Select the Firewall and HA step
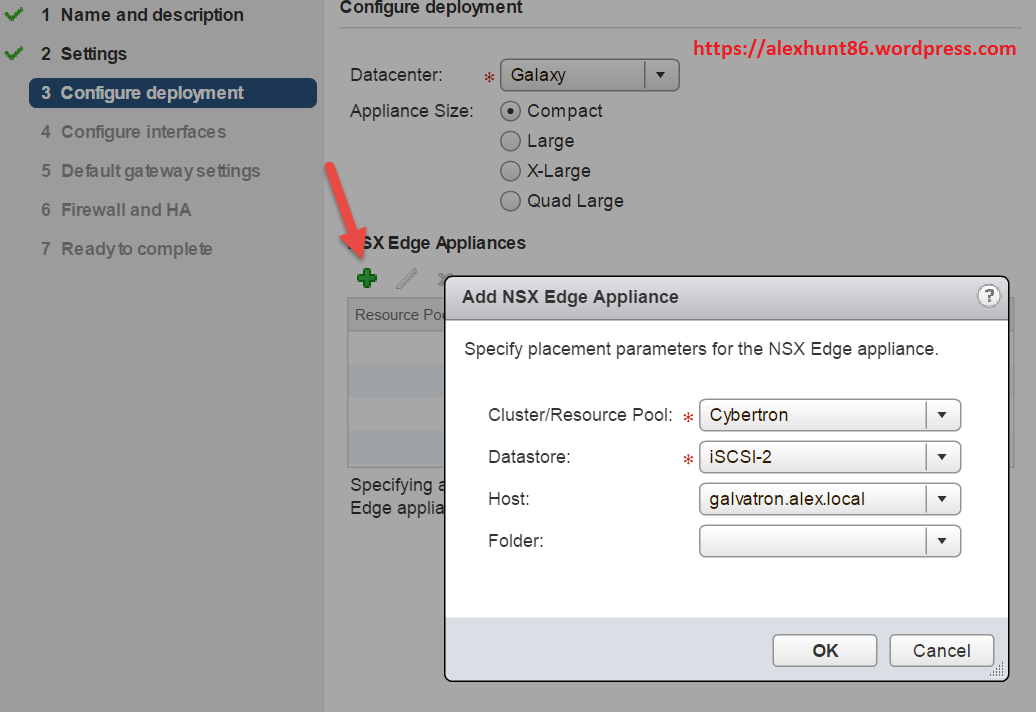This screenshot has height=712, width=1036. click(x=125, y=210)
